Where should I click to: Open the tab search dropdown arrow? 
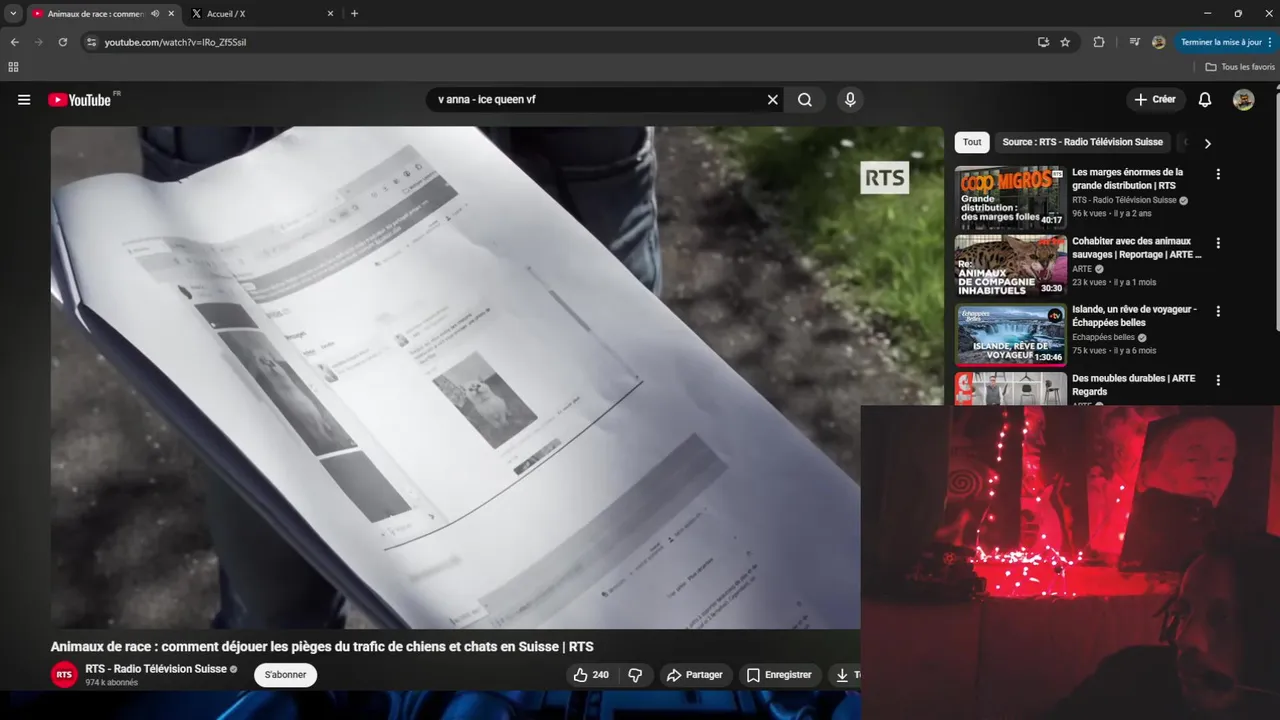(x=12, y=14)
